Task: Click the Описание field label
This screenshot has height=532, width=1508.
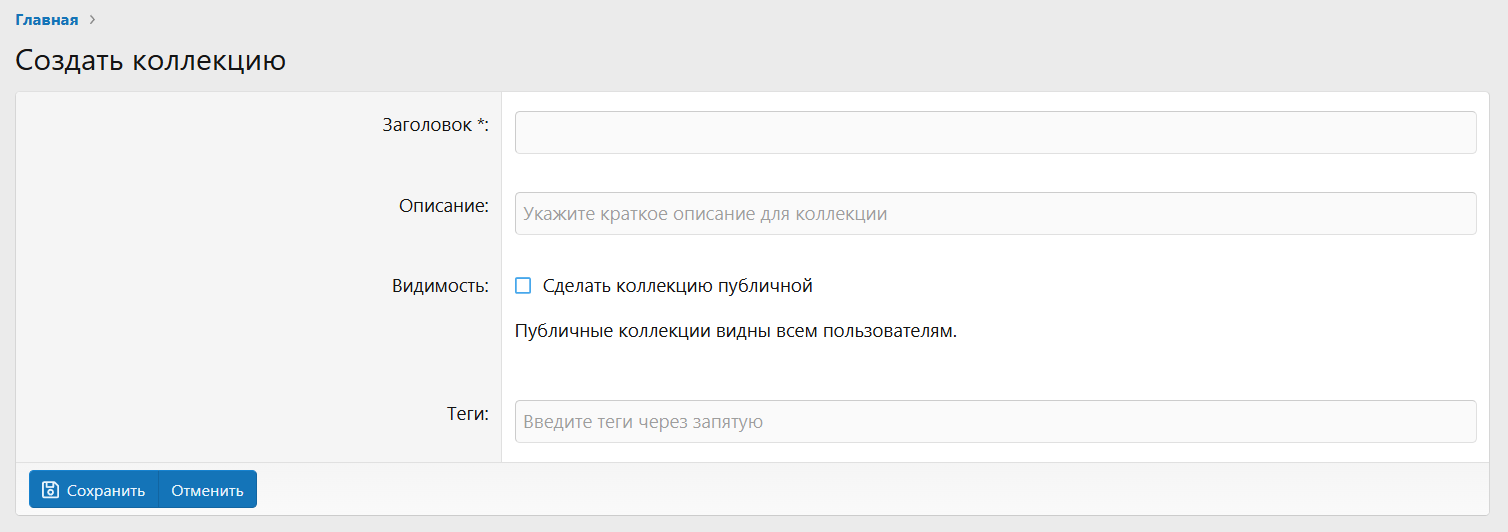Action: point(443,206)
